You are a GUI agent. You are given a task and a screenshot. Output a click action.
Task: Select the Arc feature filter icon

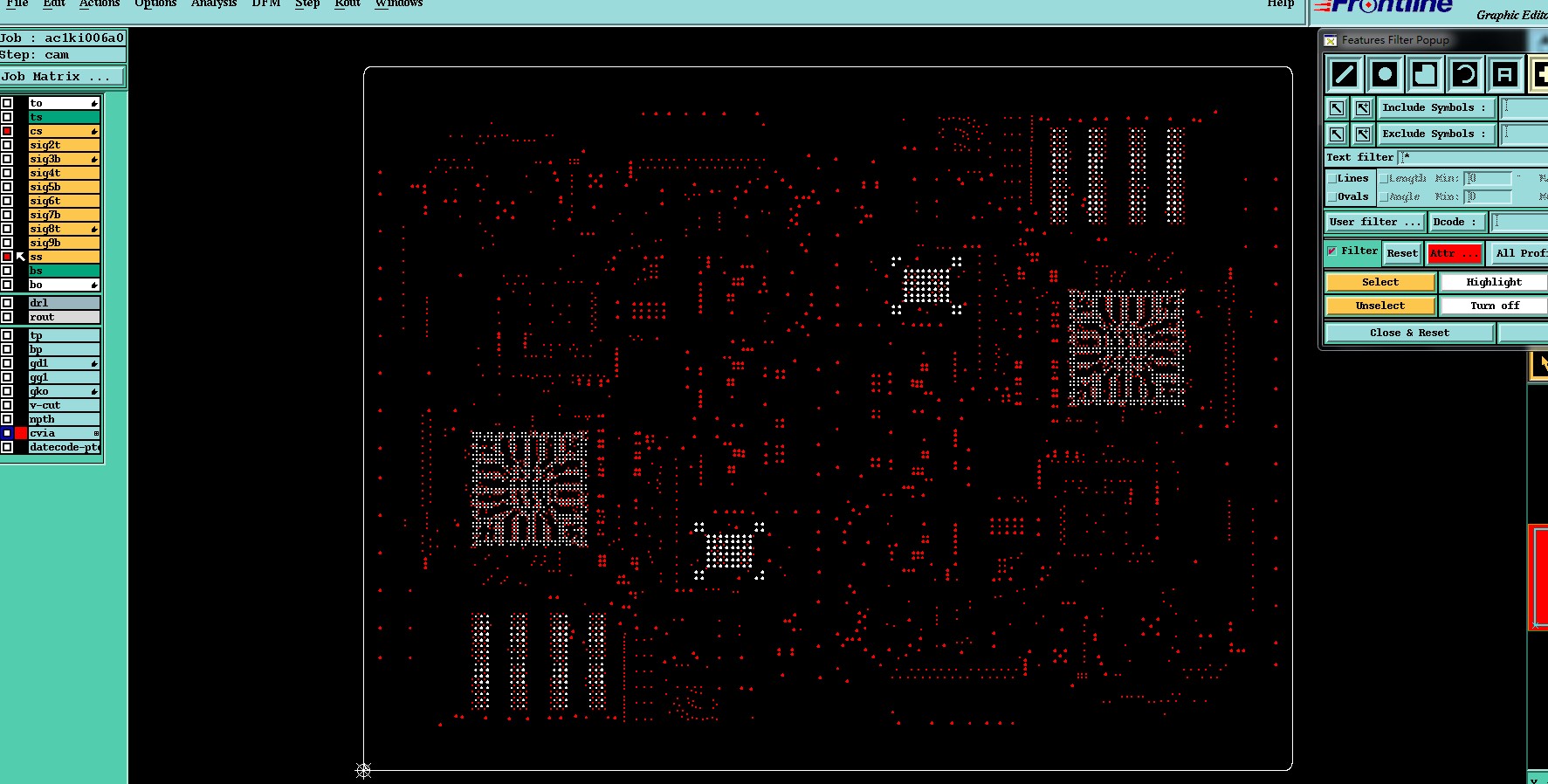point(1465,74)
